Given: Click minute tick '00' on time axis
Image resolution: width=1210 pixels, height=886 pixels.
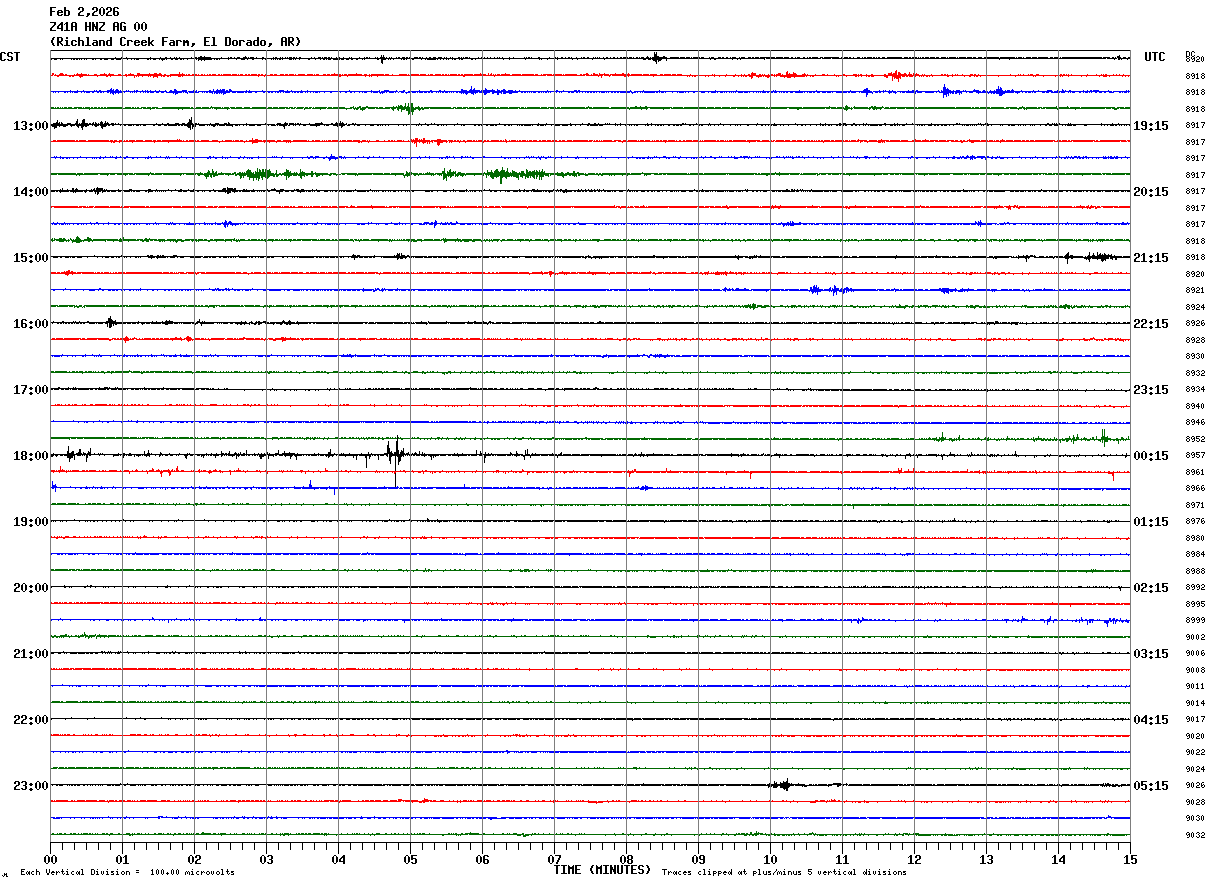Looking at the screenshot, I should pyautogui.click(x=51, y=859).
